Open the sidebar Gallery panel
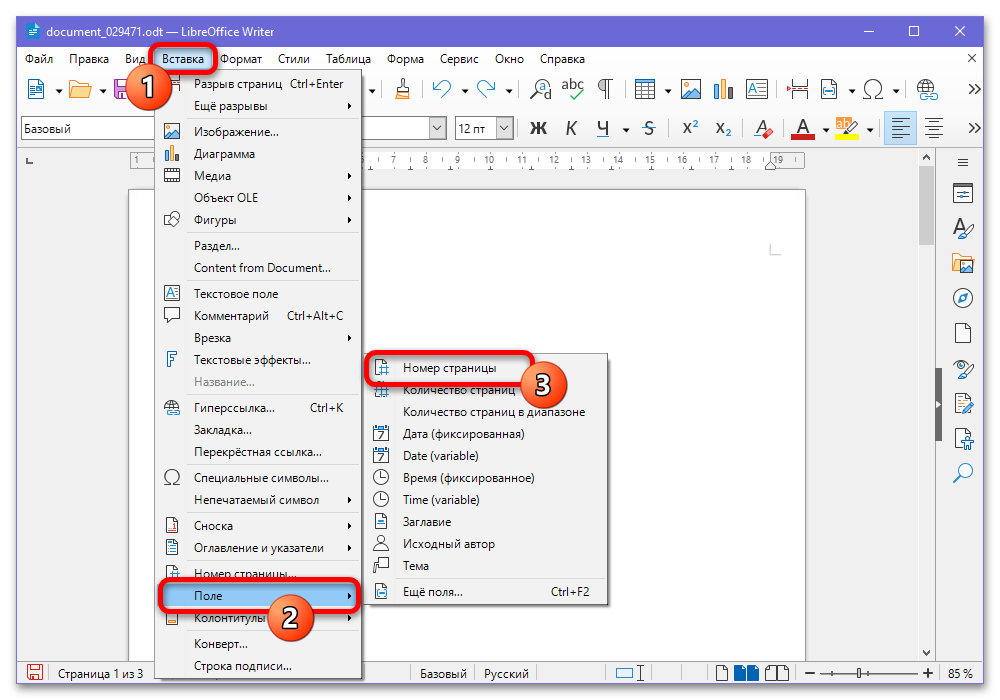The image size is (1000, 700). (962, 263)
